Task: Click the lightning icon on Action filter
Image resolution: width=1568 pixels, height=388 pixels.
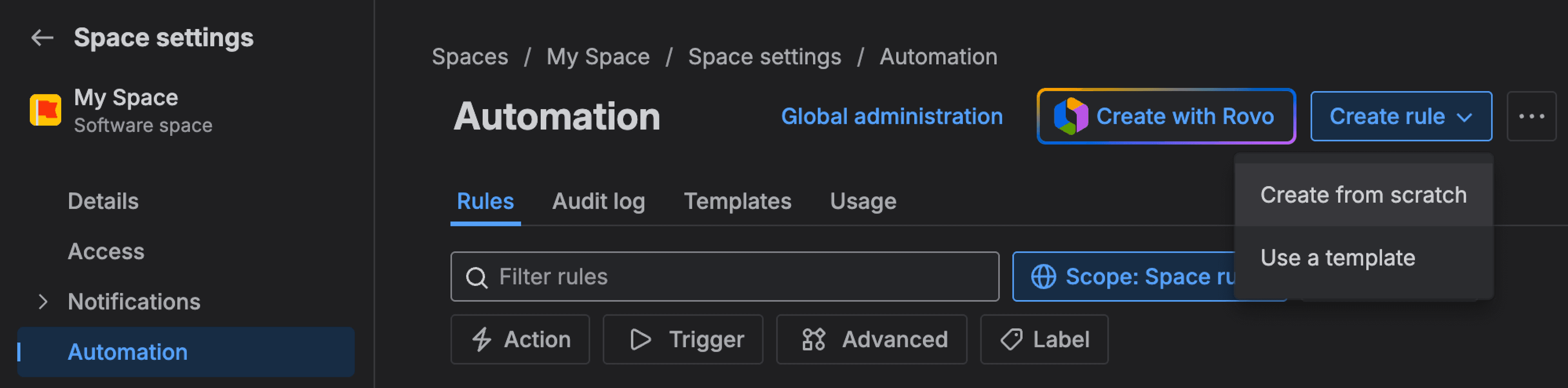Action: click(x=481, y=339)
